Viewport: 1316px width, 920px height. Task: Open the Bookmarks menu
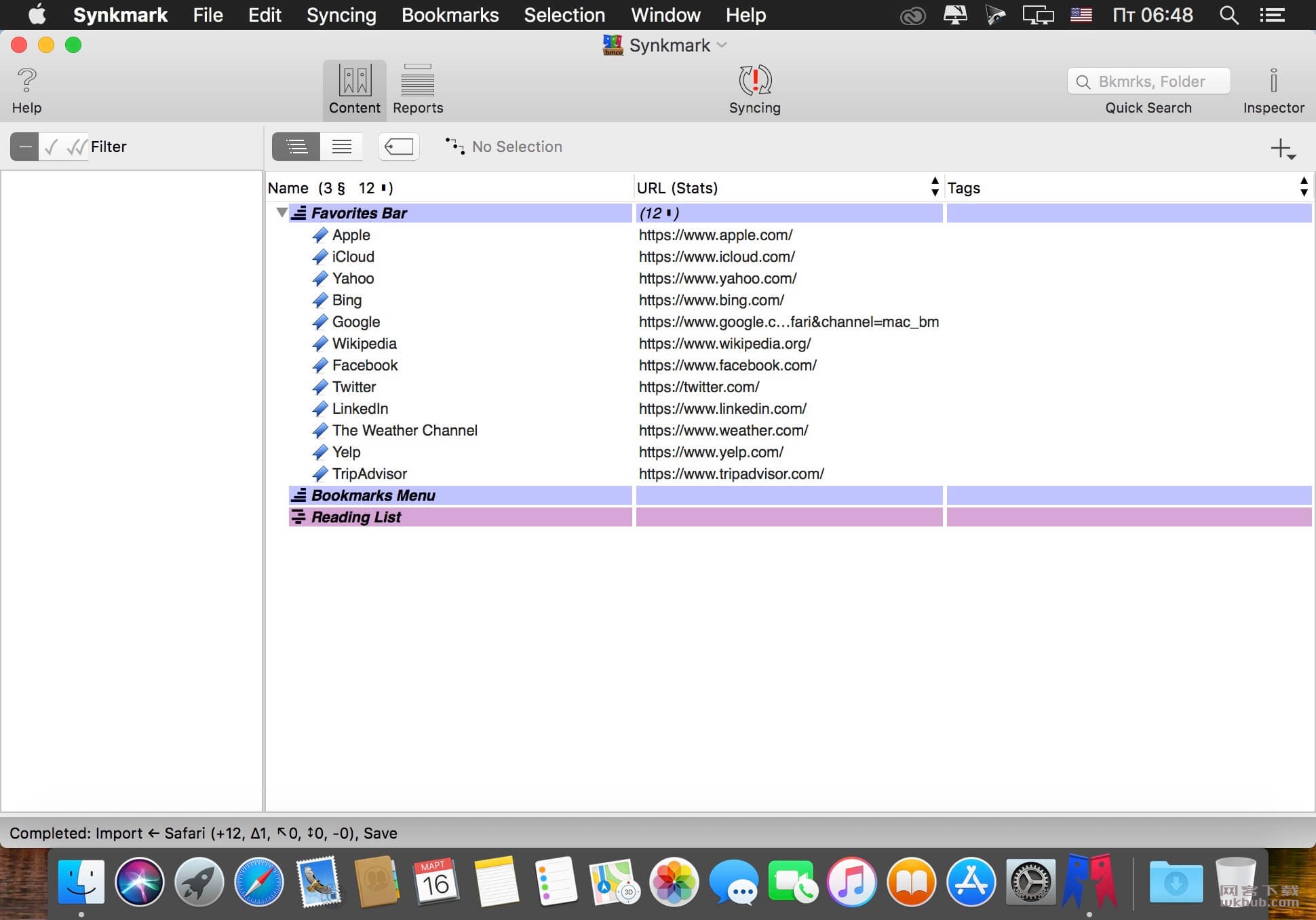click(450, 15)
